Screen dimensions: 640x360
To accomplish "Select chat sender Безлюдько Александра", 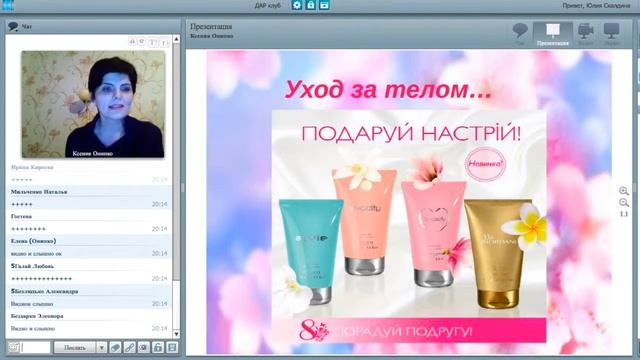I will [x=44, y=291].
